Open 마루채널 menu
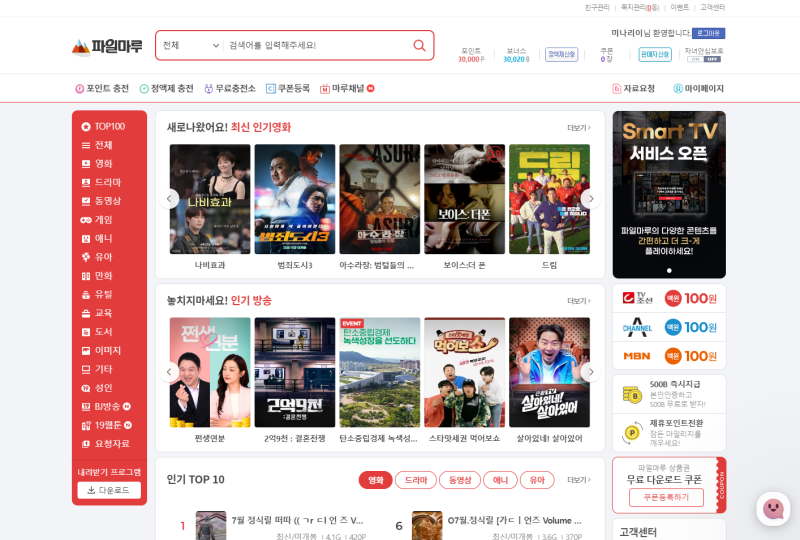This screenshot has height=540, width=800. (x=347, y=88)
